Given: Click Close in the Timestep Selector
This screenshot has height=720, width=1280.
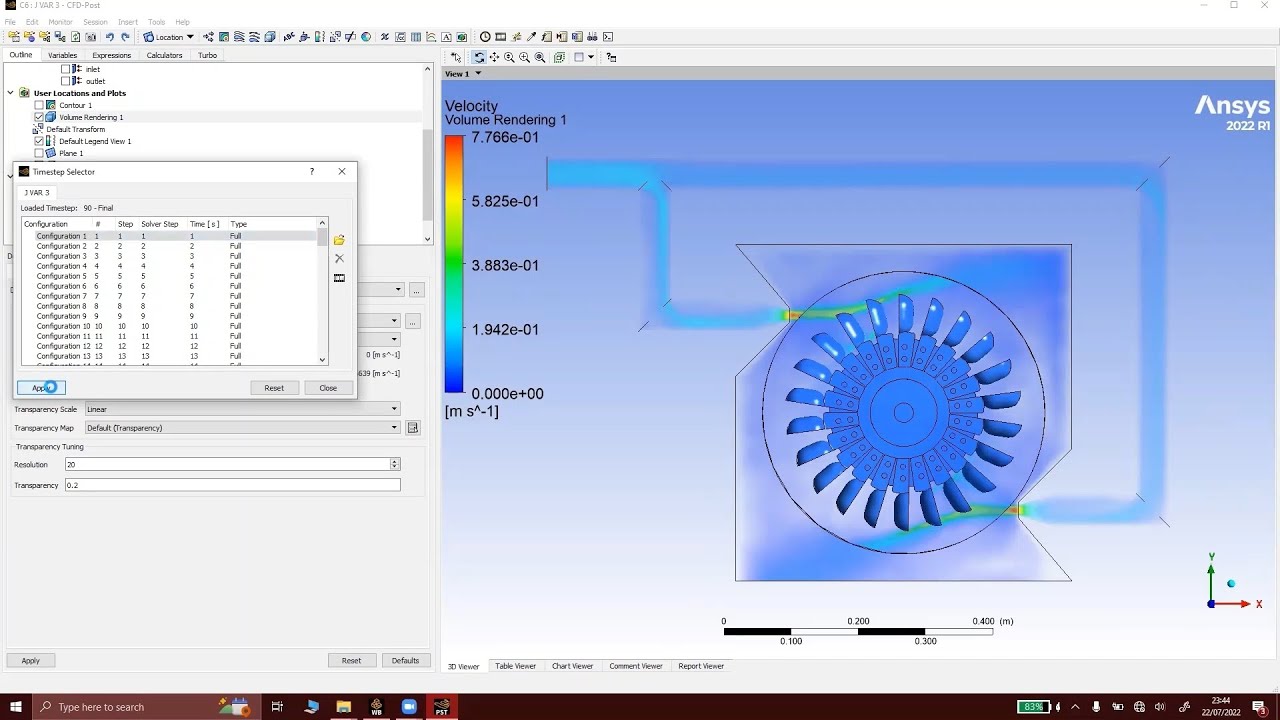Looking at the screenshot, I should tap(328, 388).
